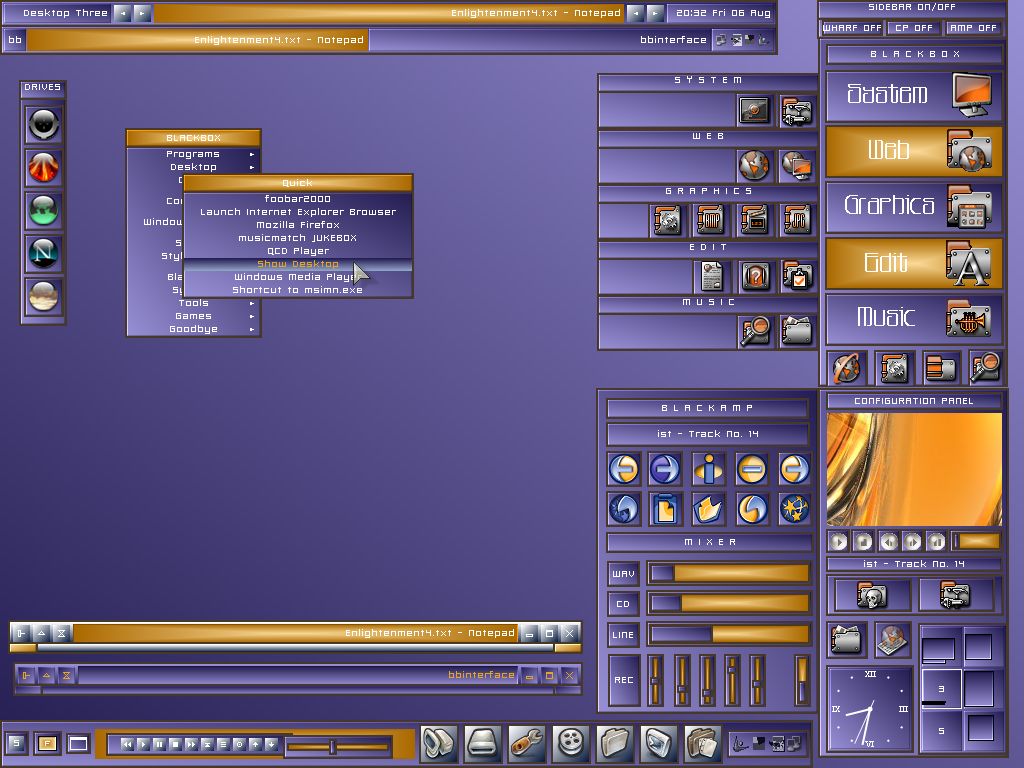Switch to bbinterface in the top taskbar

[x=541, y=40]
